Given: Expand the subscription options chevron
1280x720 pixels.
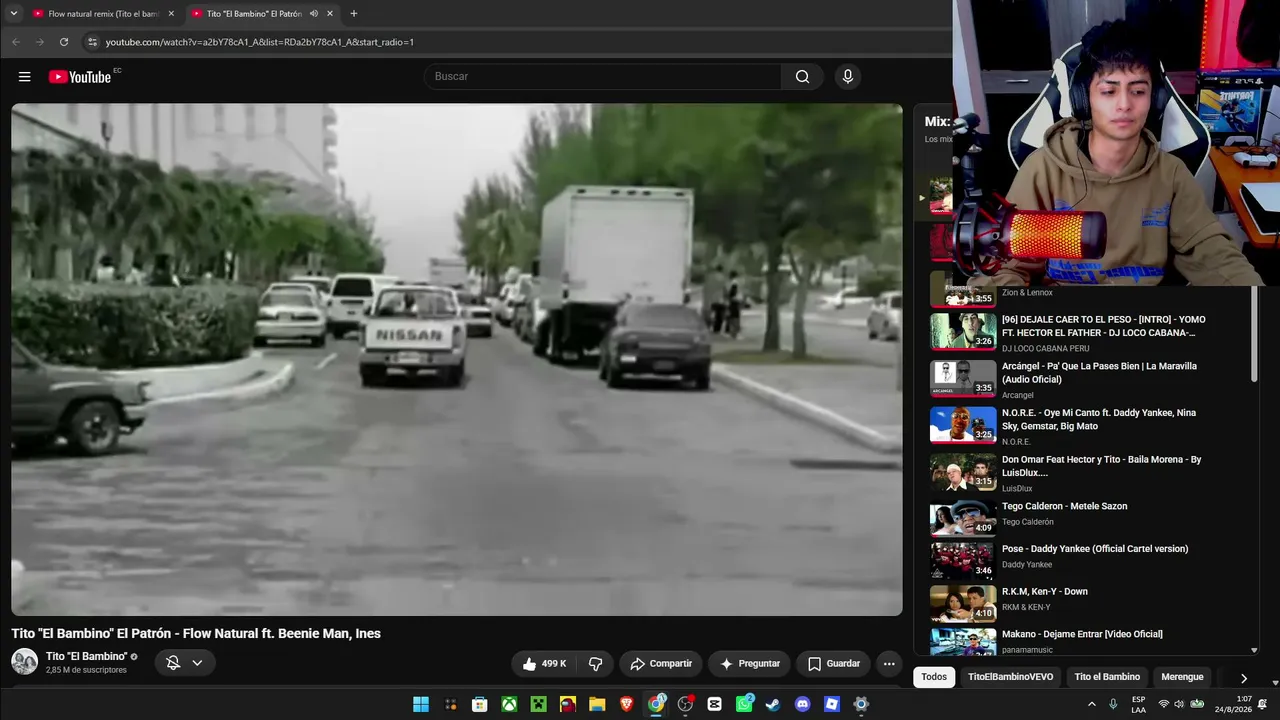Looking at the screenshot, I should (197, 662).
